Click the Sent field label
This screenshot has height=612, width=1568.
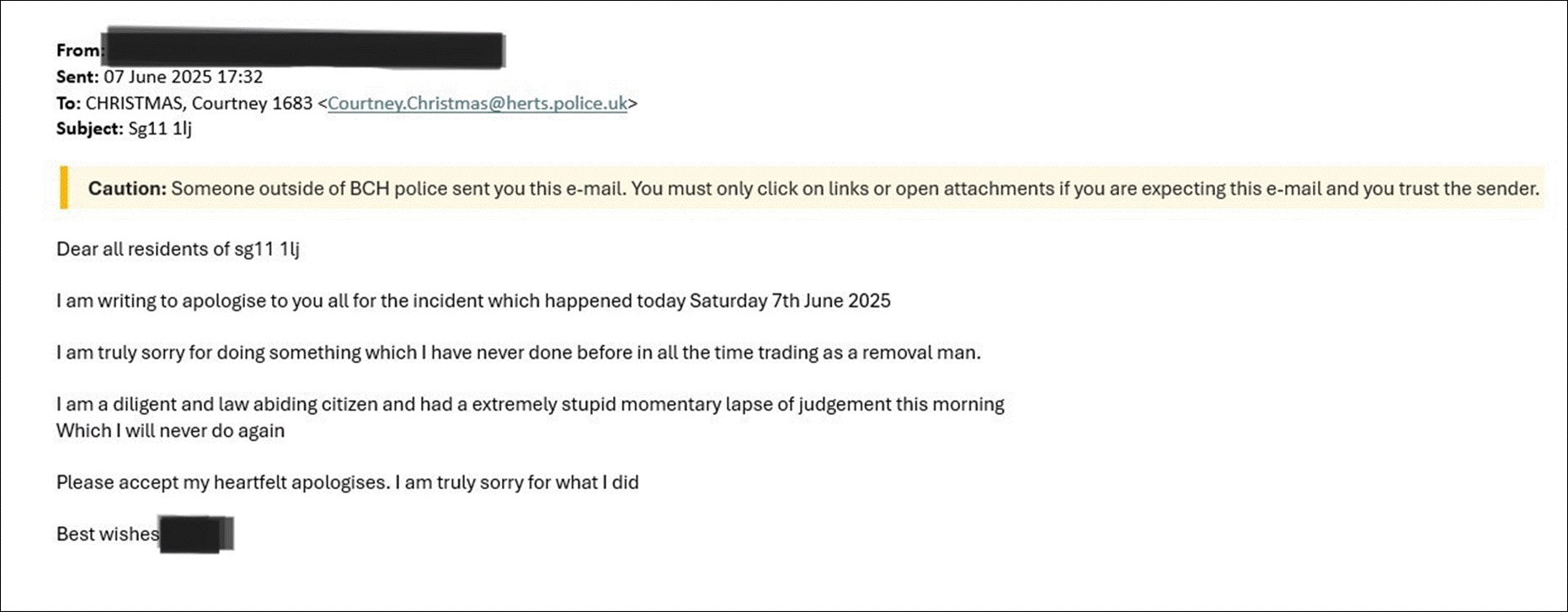[77, 77]
